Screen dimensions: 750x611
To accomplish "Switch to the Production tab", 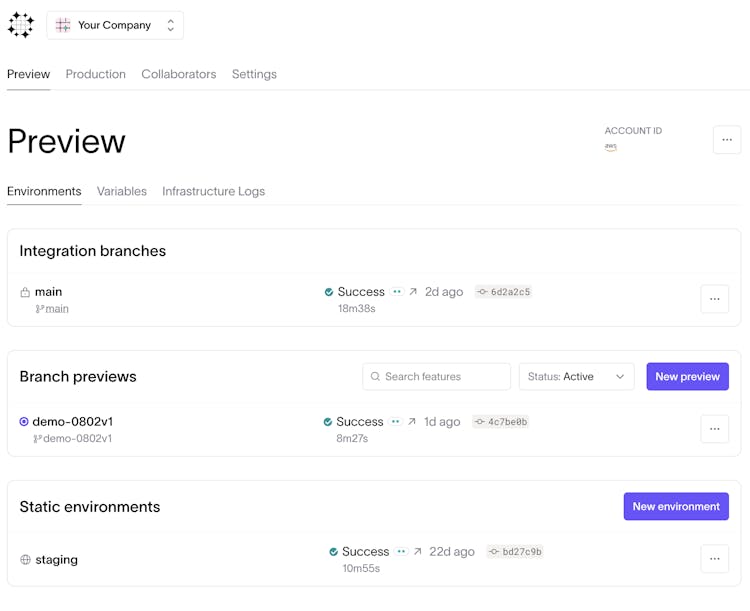I will point(96,74).
